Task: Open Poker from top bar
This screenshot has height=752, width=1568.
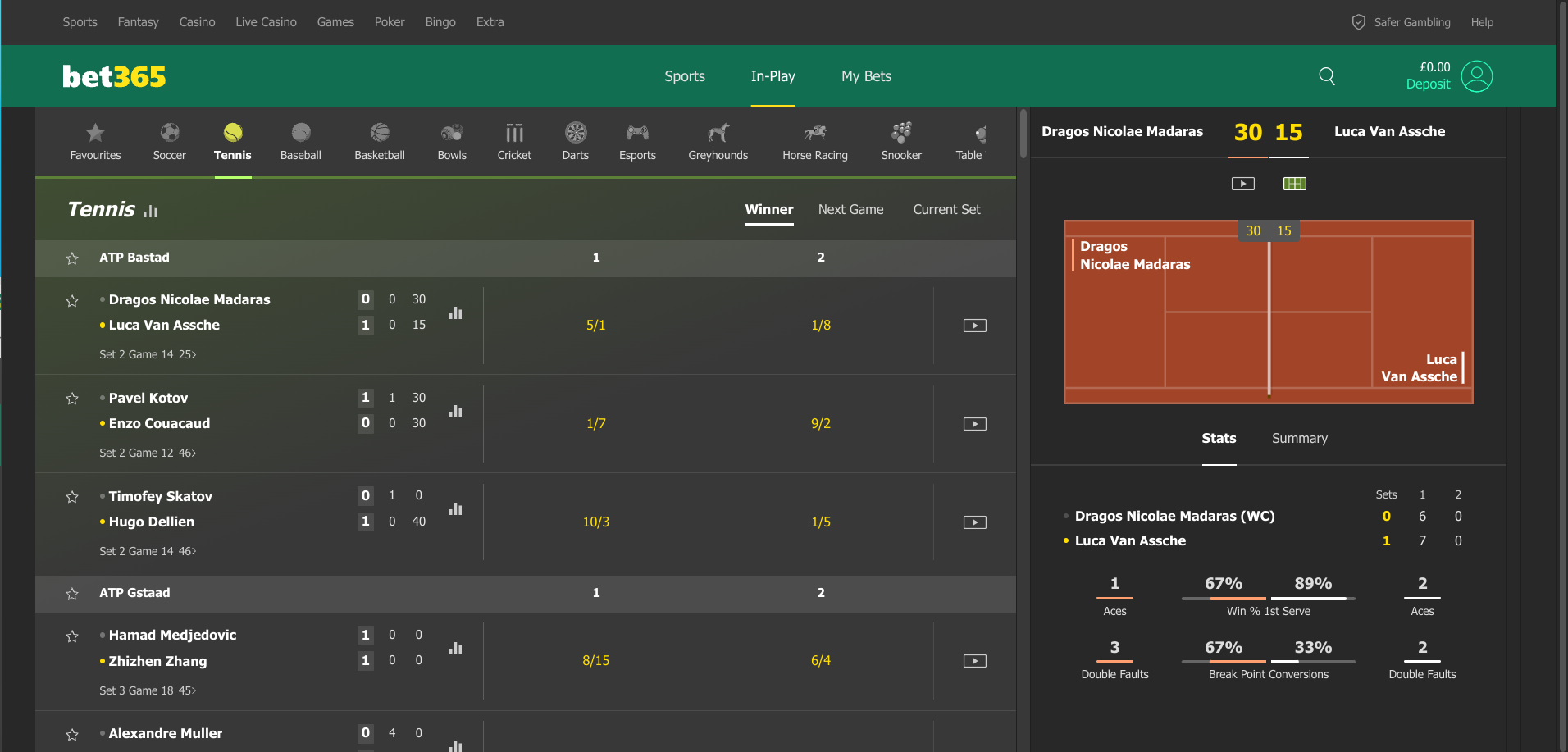Action: [x=390, y=22]
